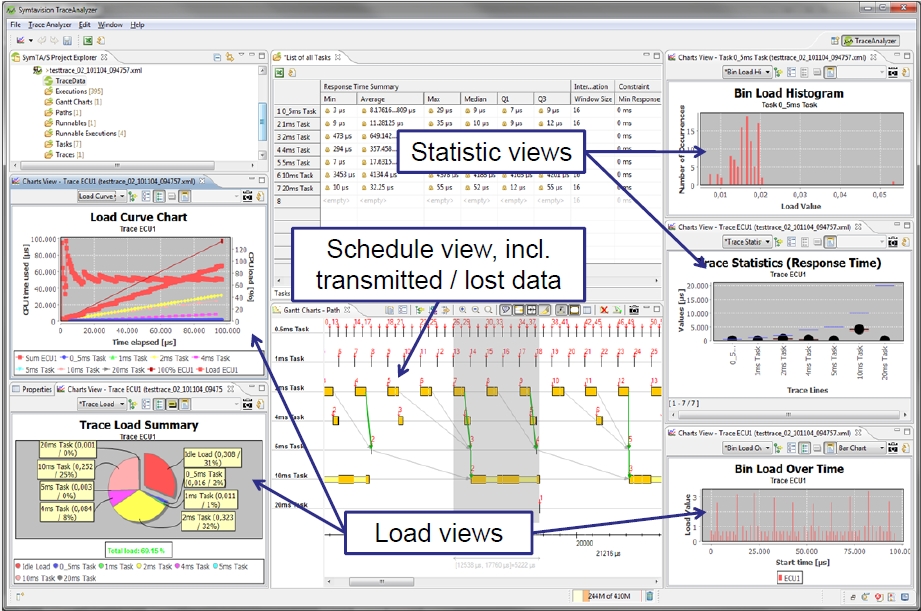Open the Project Explorer view menu arrow
This screenshot has width=921, height=611.
coord(241,55)
